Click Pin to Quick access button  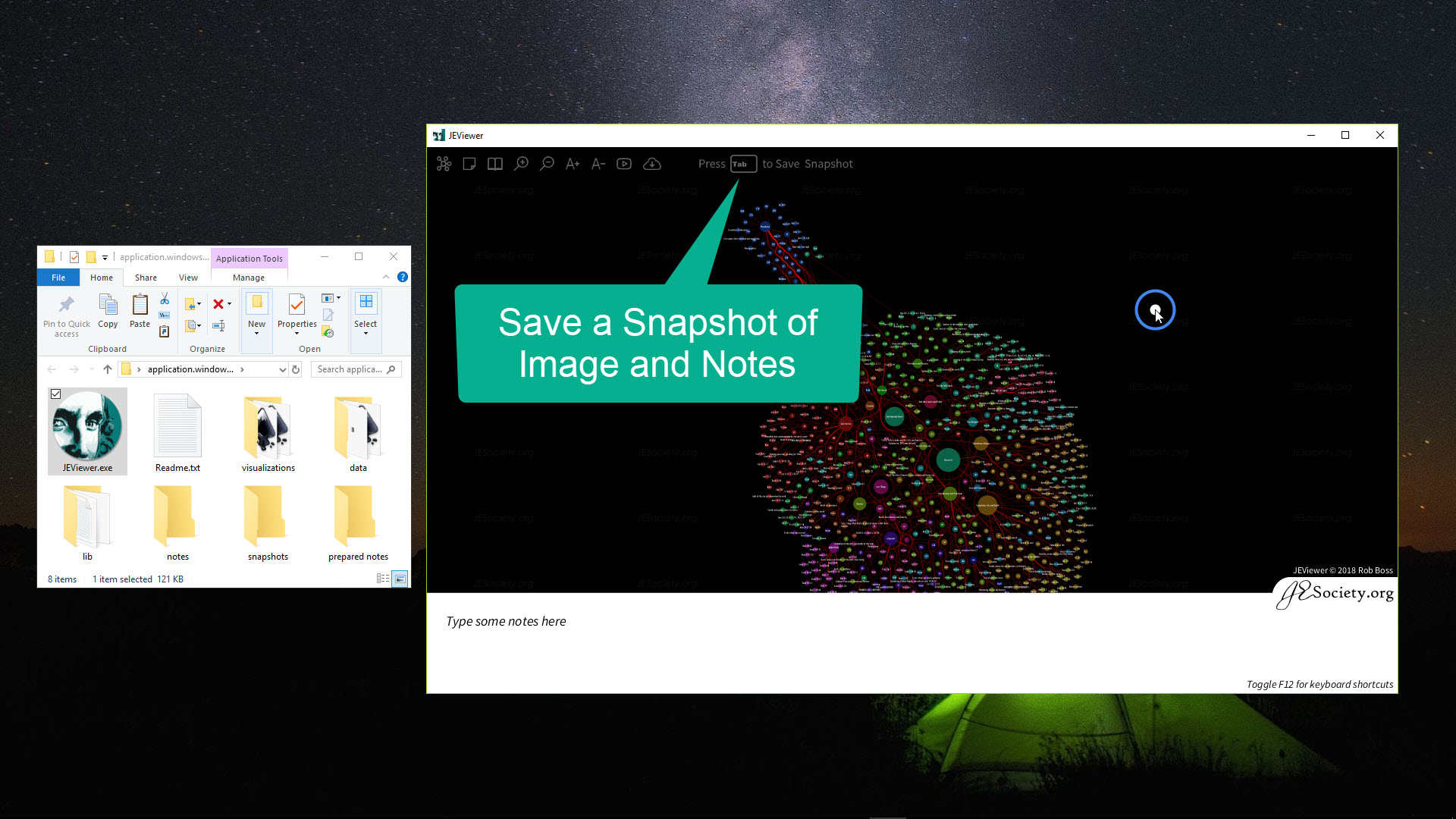[67, 316]
